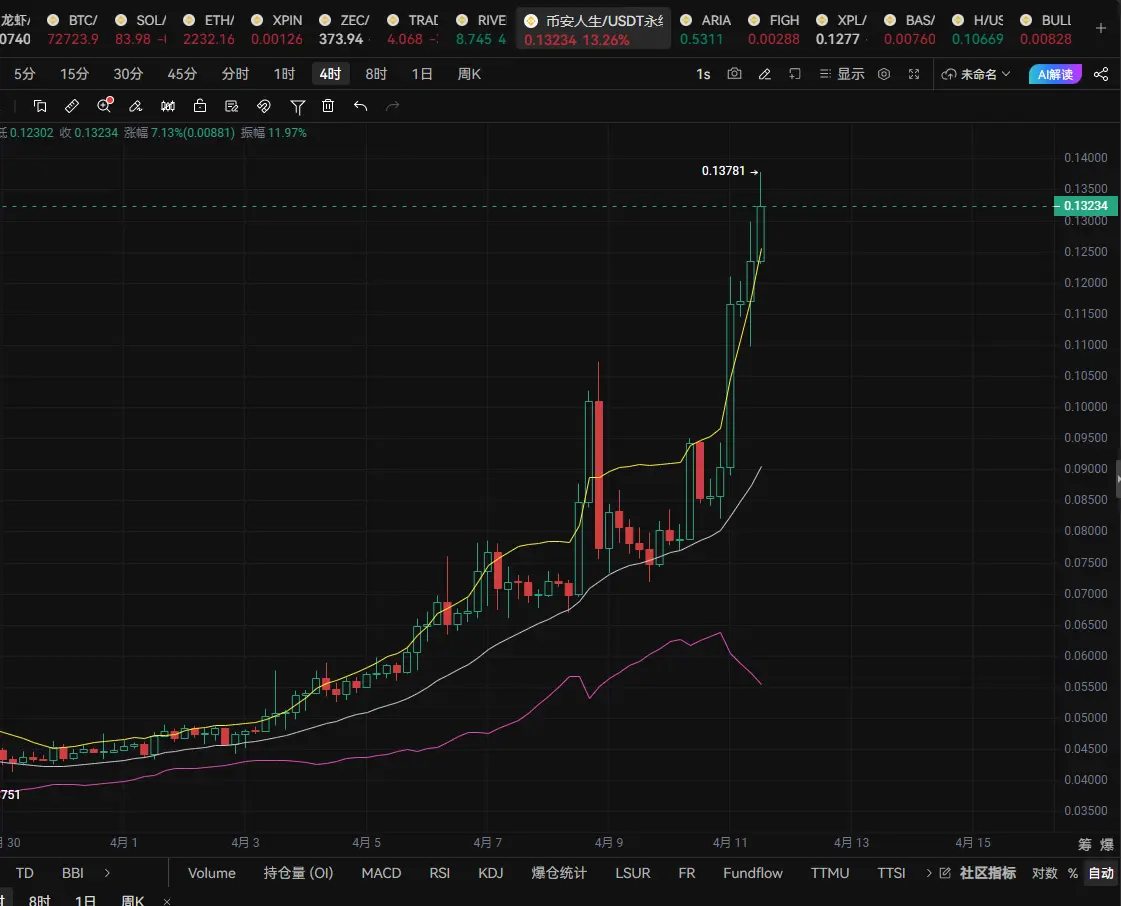
Task: Activate the zoom-in magnifier tool
Action: 104,105
